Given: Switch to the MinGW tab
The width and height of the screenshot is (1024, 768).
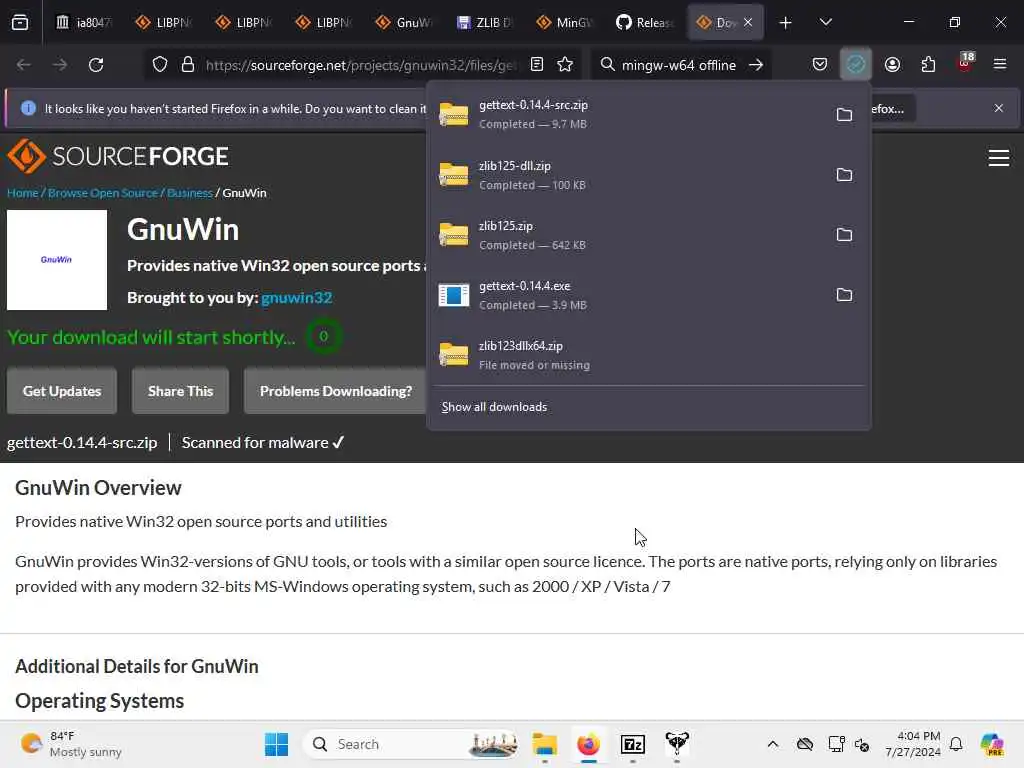Looking at the screenshot, I should click(564, 22).
